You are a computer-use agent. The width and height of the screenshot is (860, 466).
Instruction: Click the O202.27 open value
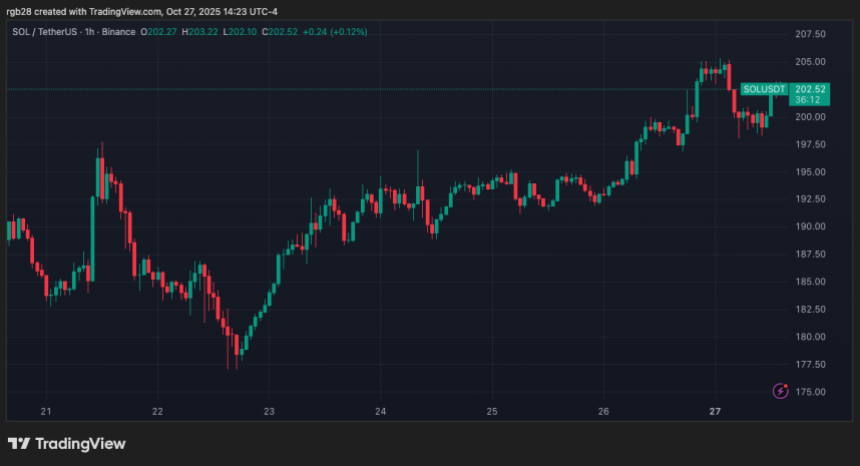(159, 33)
